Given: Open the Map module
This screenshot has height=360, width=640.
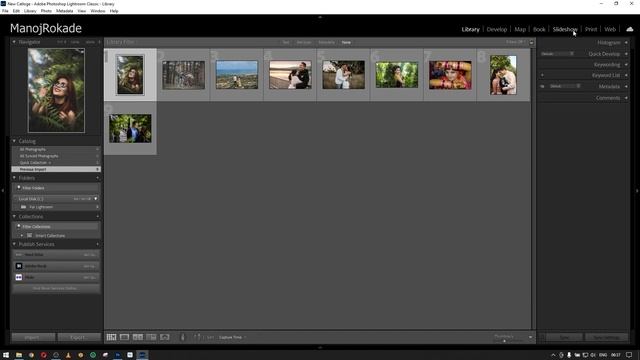Looking at the screenshot, I should pyautogui.click(x=520, y=29).
